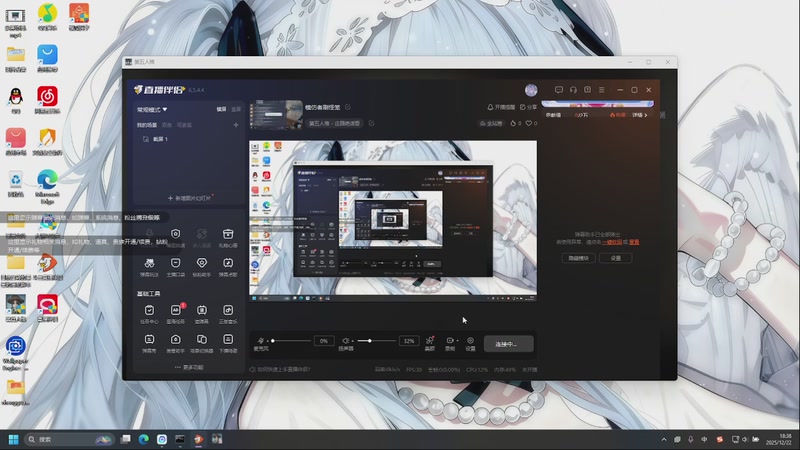
Task: Open customer service headset icon
Action: click(573, 90)
